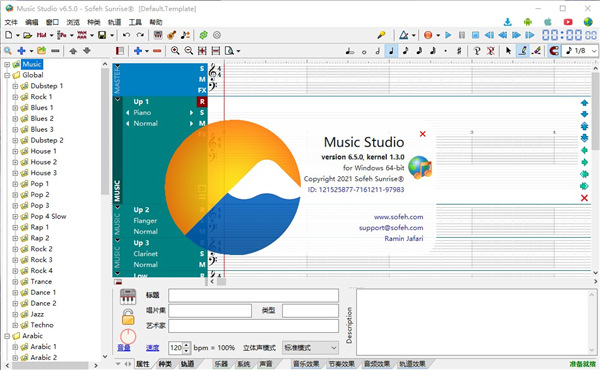Click the fast forward double-arrow button

pyautogui.click(x=516, y=35)
